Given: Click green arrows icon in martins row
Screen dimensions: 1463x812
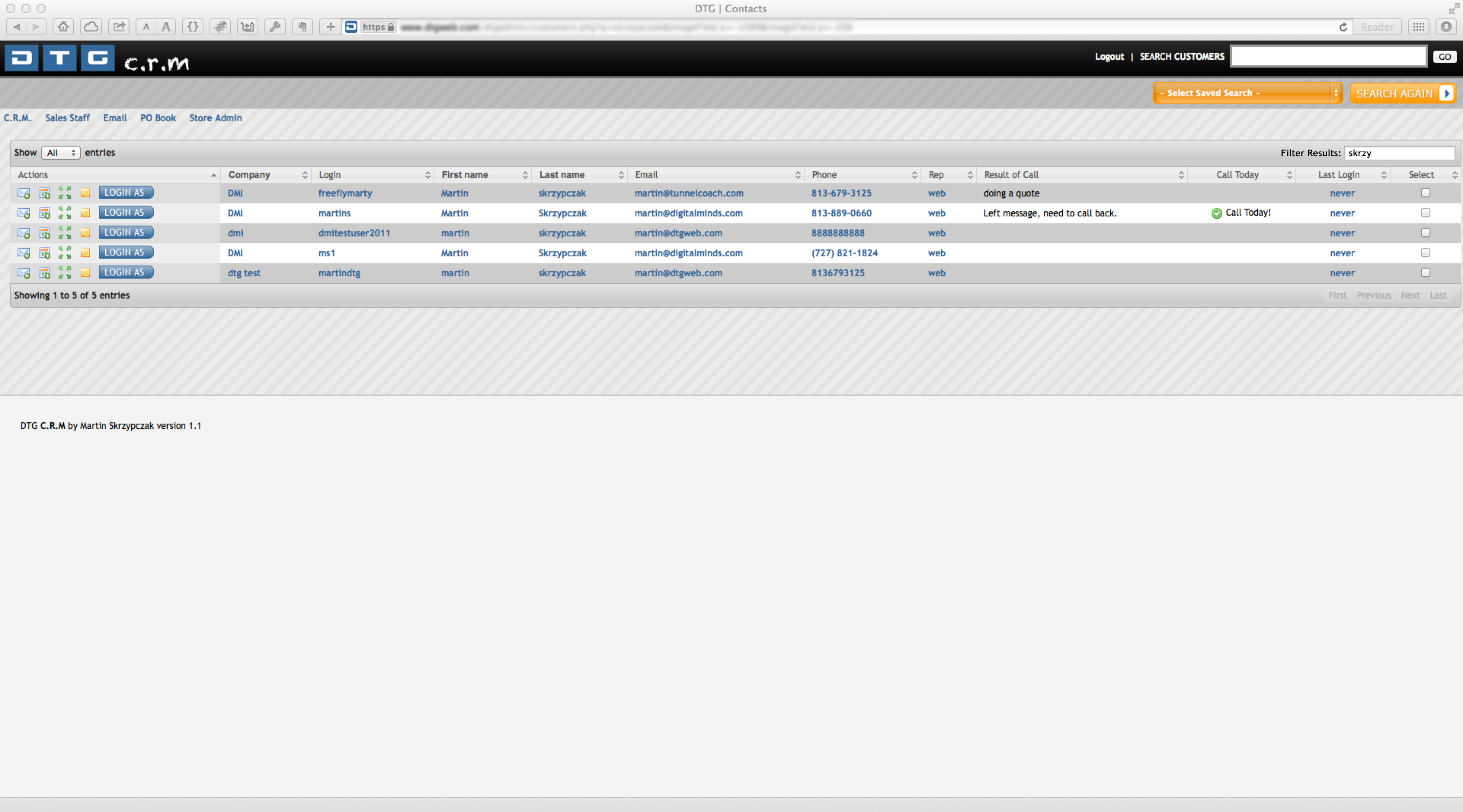Looking at the screenshot, I should [65, 213].
